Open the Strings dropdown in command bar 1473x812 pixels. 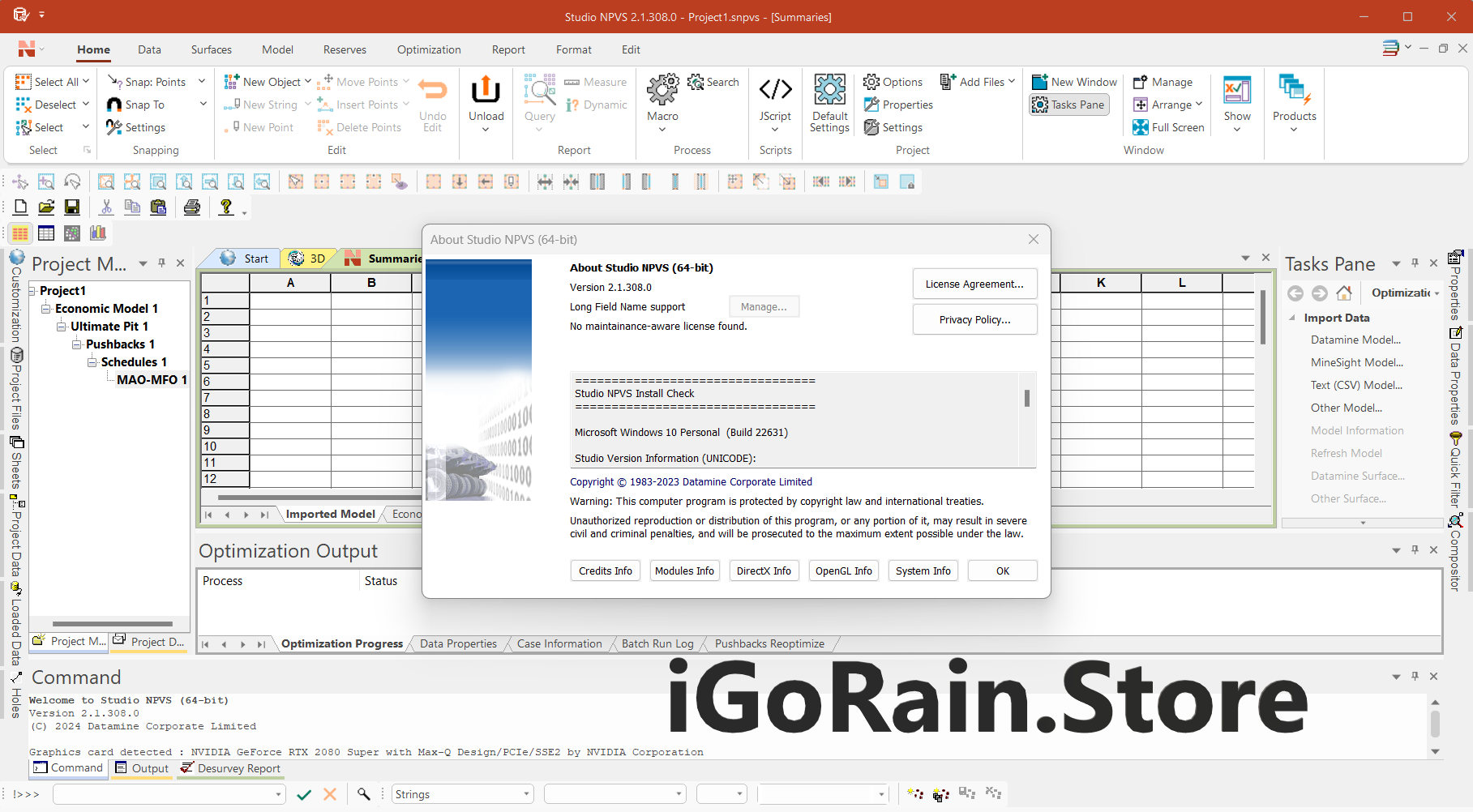pos(526,794)
